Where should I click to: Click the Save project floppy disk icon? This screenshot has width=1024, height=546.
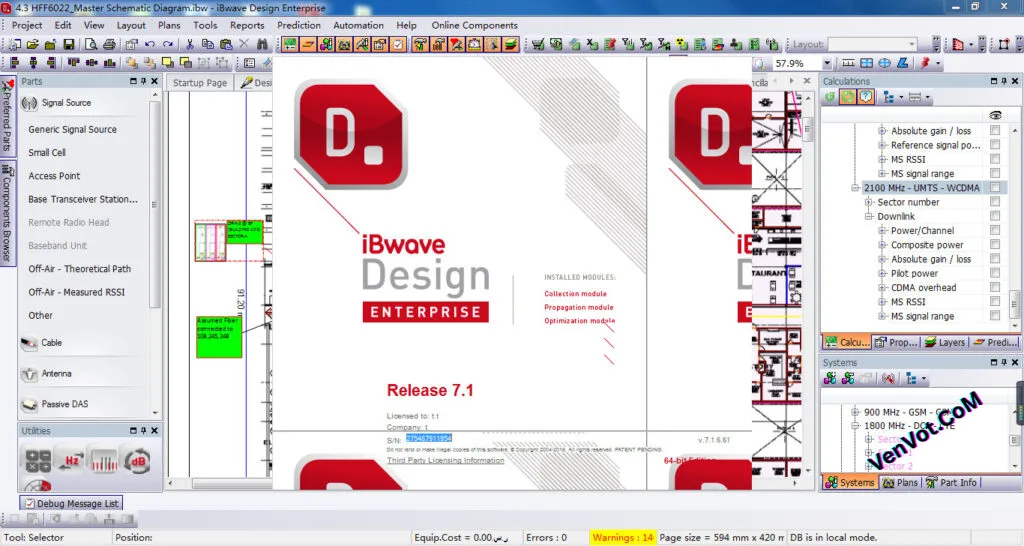pyautogui.click(x=69, y=44)
